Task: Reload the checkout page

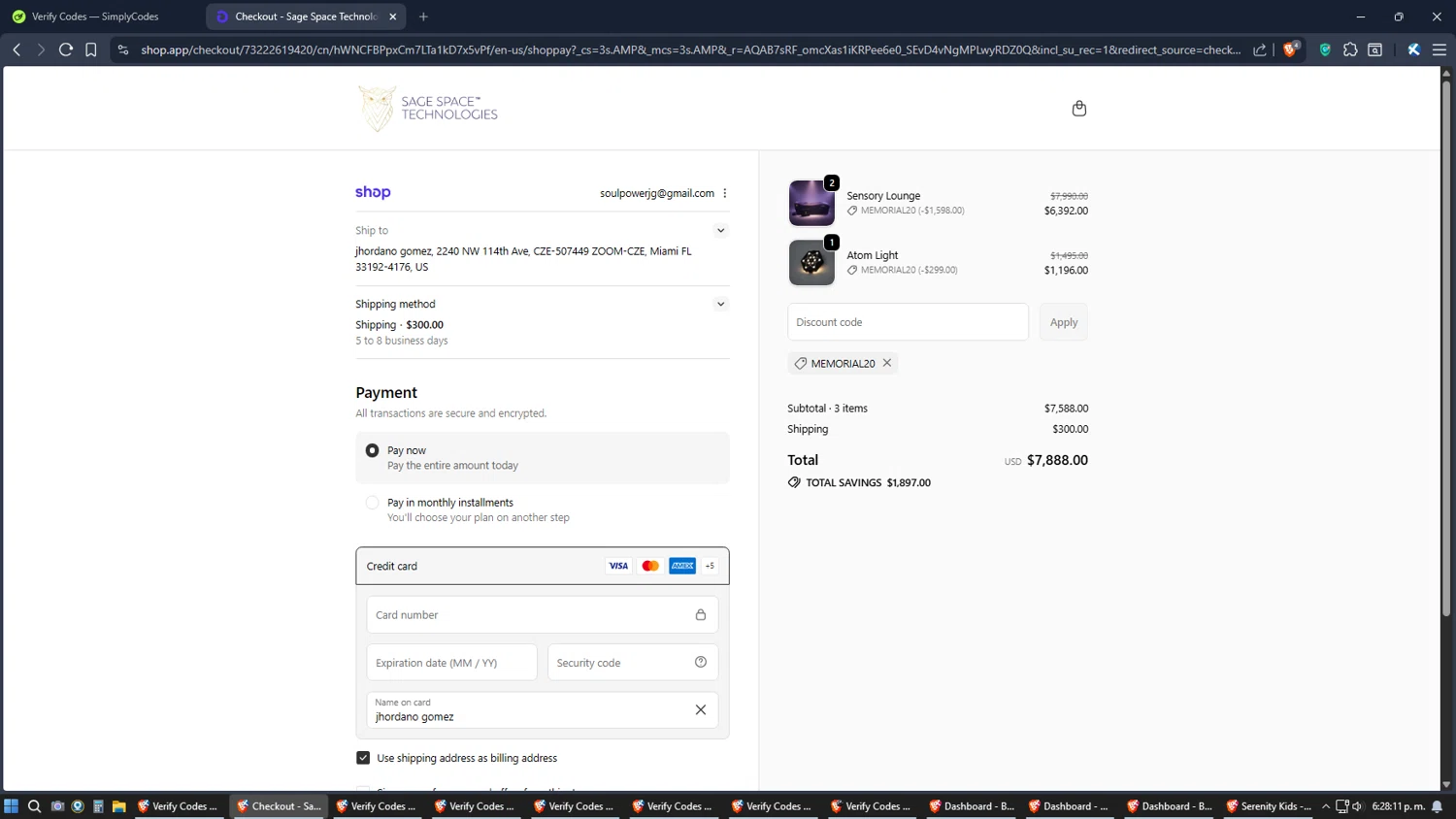Action: (66, 49)
